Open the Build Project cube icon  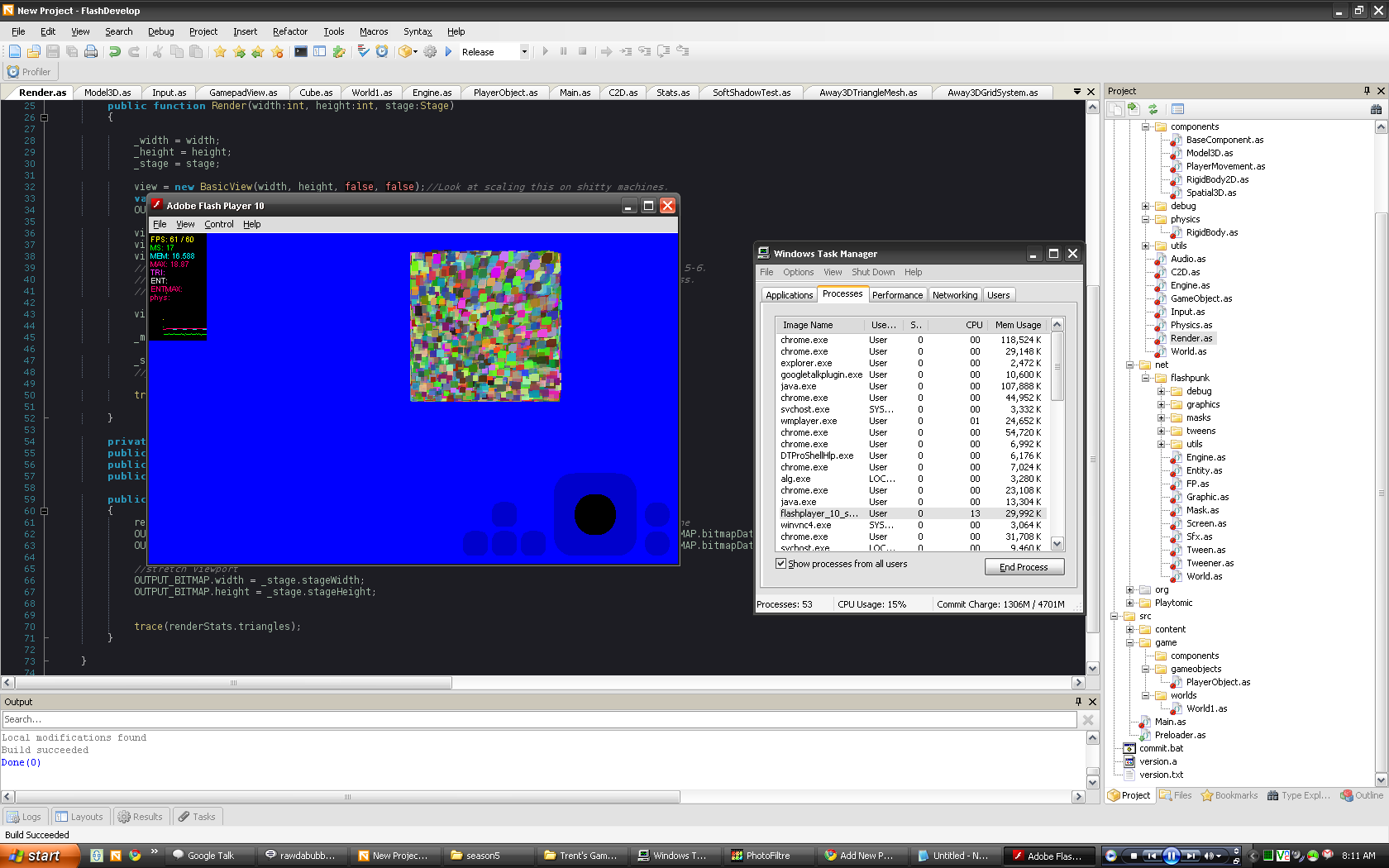click(405, 51)
